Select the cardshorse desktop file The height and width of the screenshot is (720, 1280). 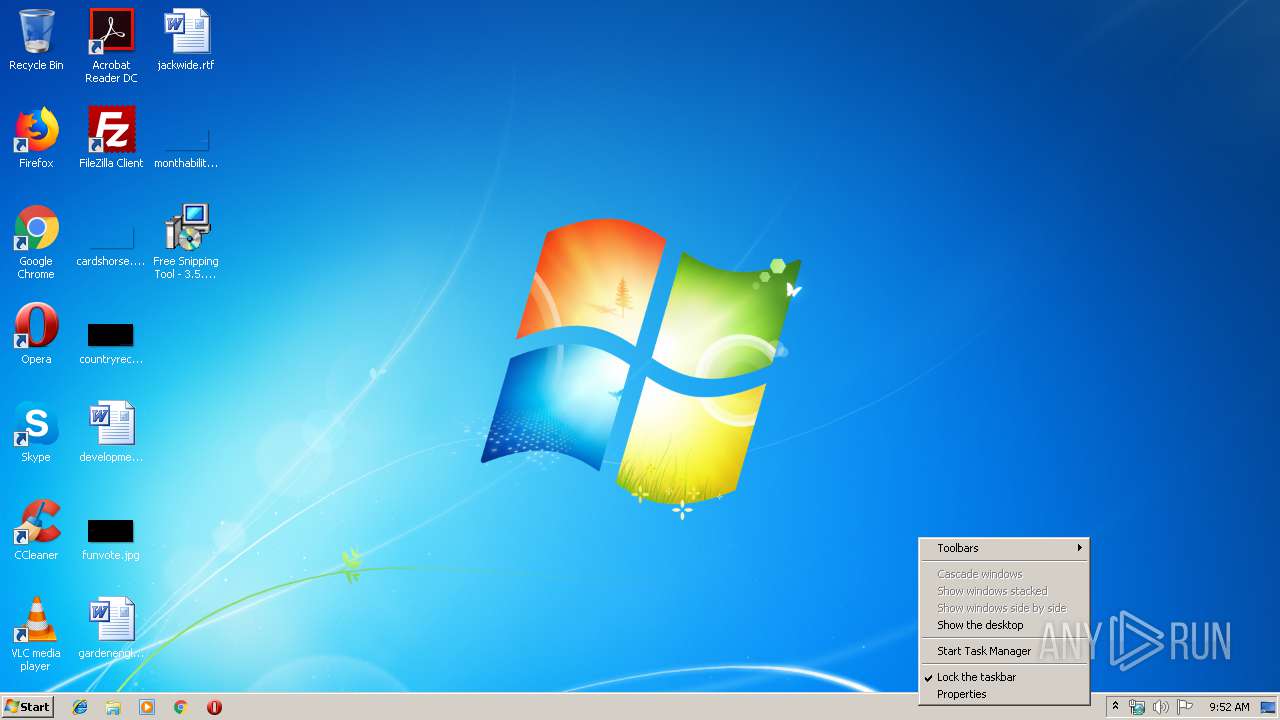tap(111, 247)
